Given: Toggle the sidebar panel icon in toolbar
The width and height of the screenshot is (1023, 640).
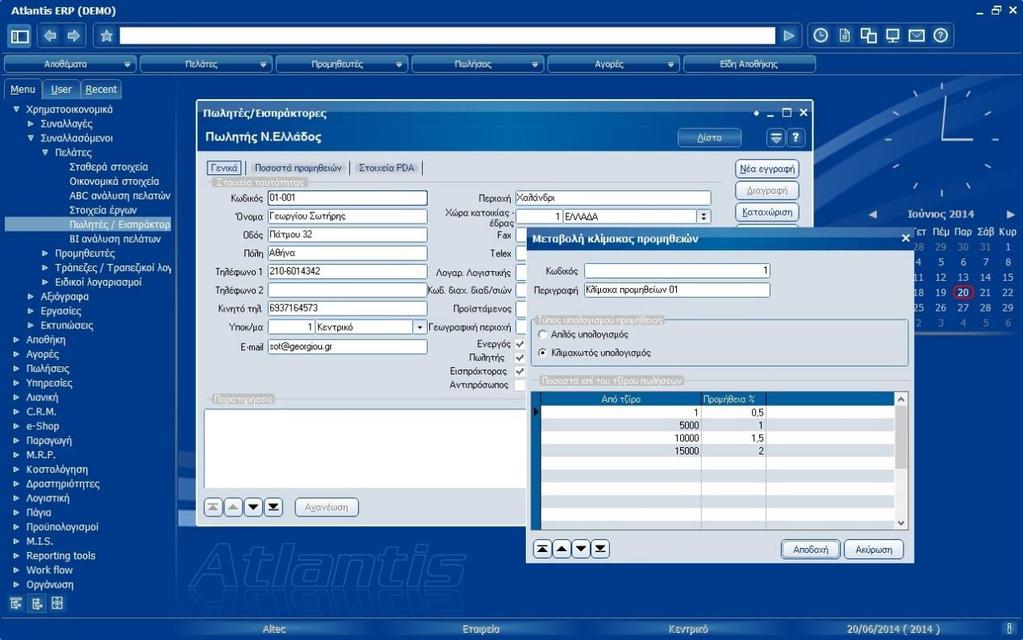Looking at the screenshot, I should [x=20, y=36].
